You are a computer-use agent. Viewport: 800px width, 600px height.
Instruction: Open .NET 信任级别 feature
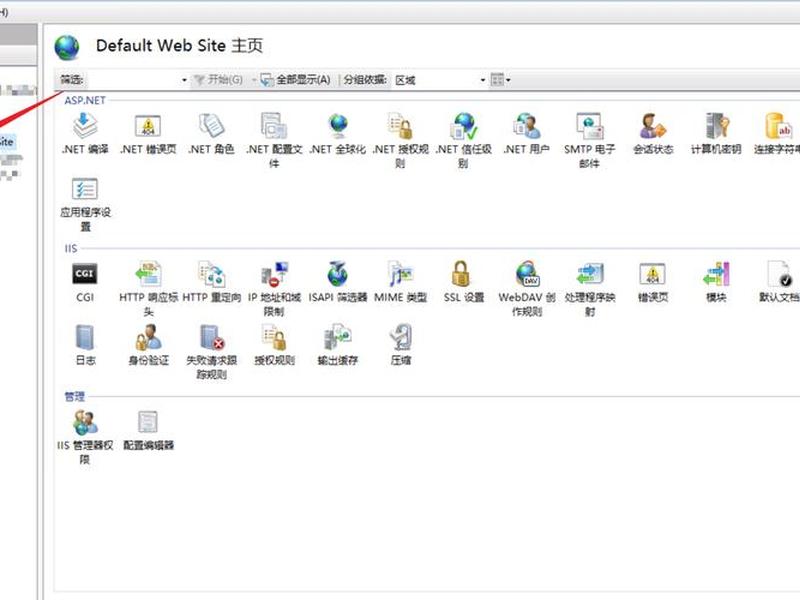pyautogui.click(x=464, y=140)
